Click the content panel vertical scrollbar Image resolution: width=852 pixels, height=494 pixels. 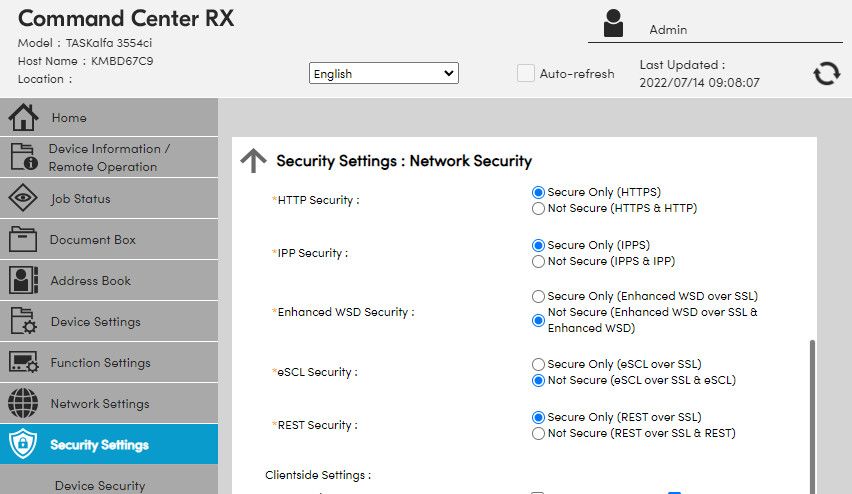coord(812,416)
